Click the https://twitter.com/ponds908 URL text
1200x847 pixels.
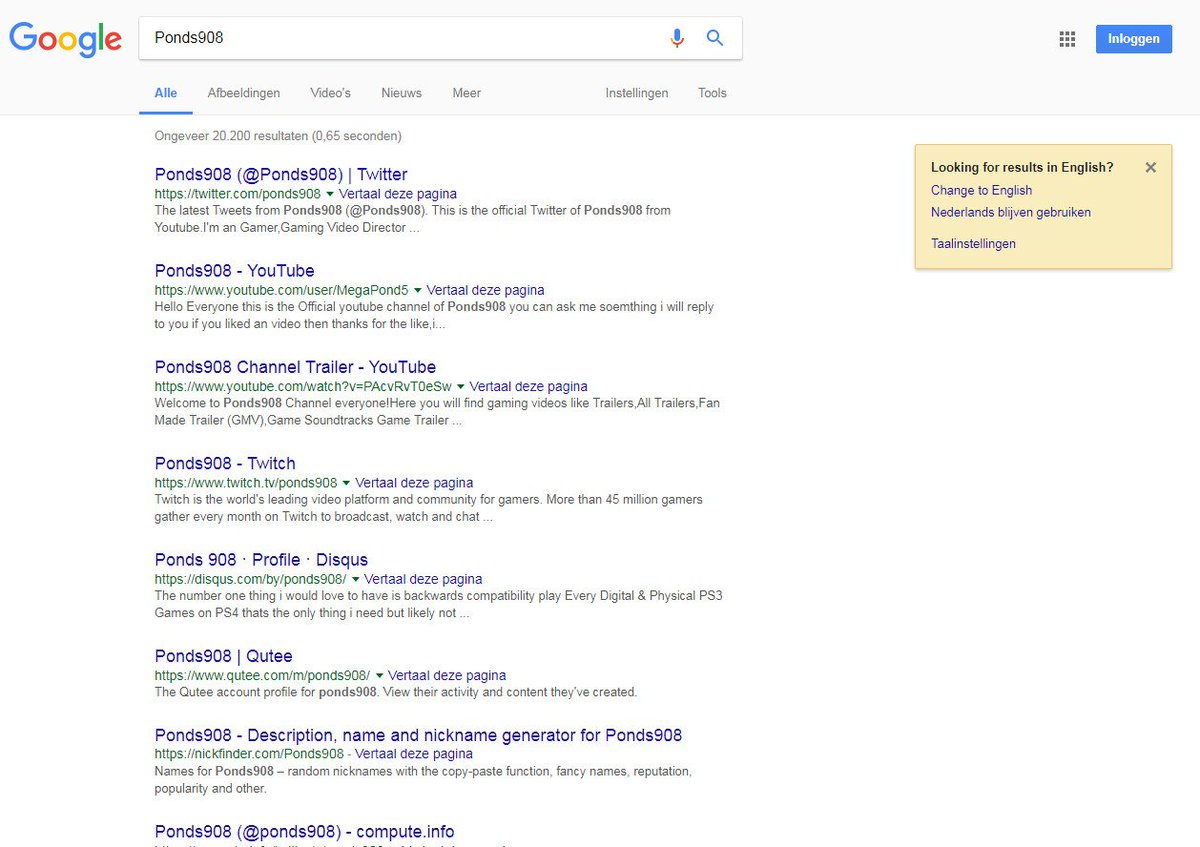pyautogui.click(x=238, y=194)
